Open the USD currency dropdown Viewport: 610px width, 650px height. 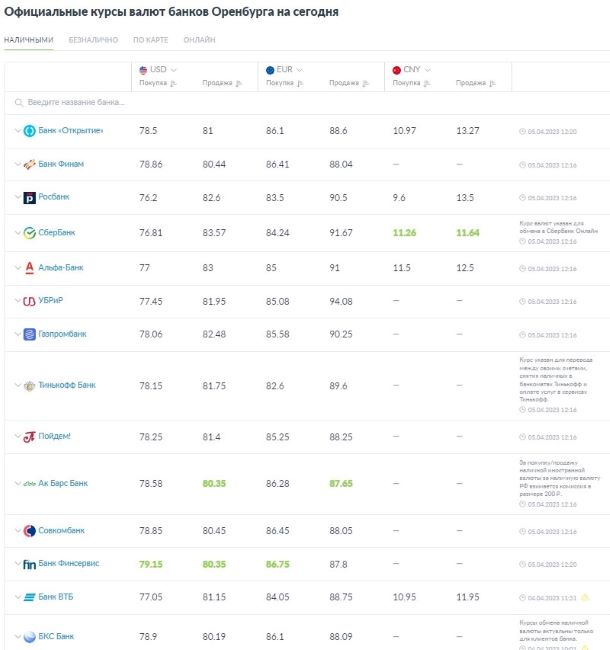174,70
